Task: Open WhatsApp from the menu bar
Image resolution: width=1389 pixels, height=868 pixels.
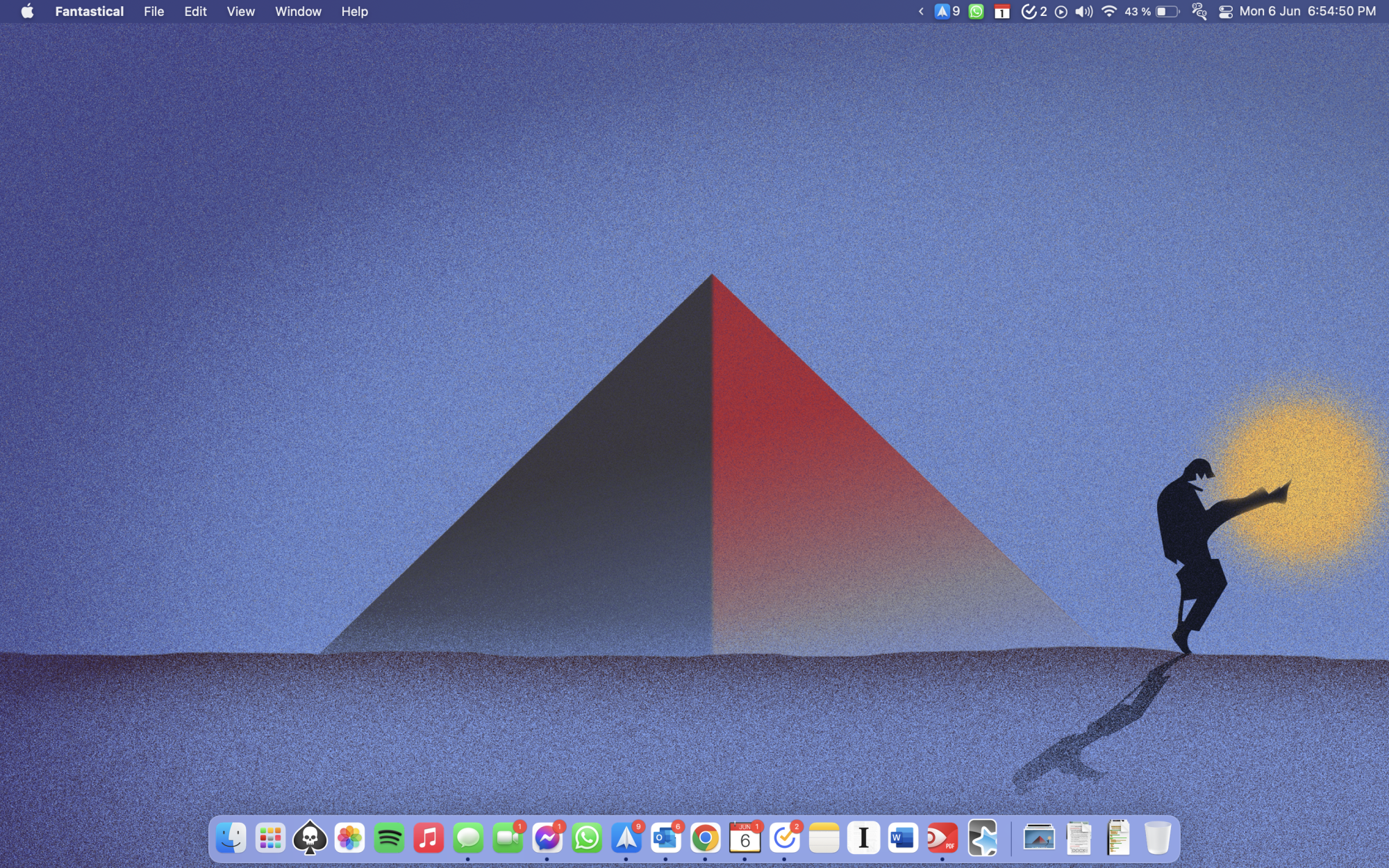Action: [x=976, y=12]
